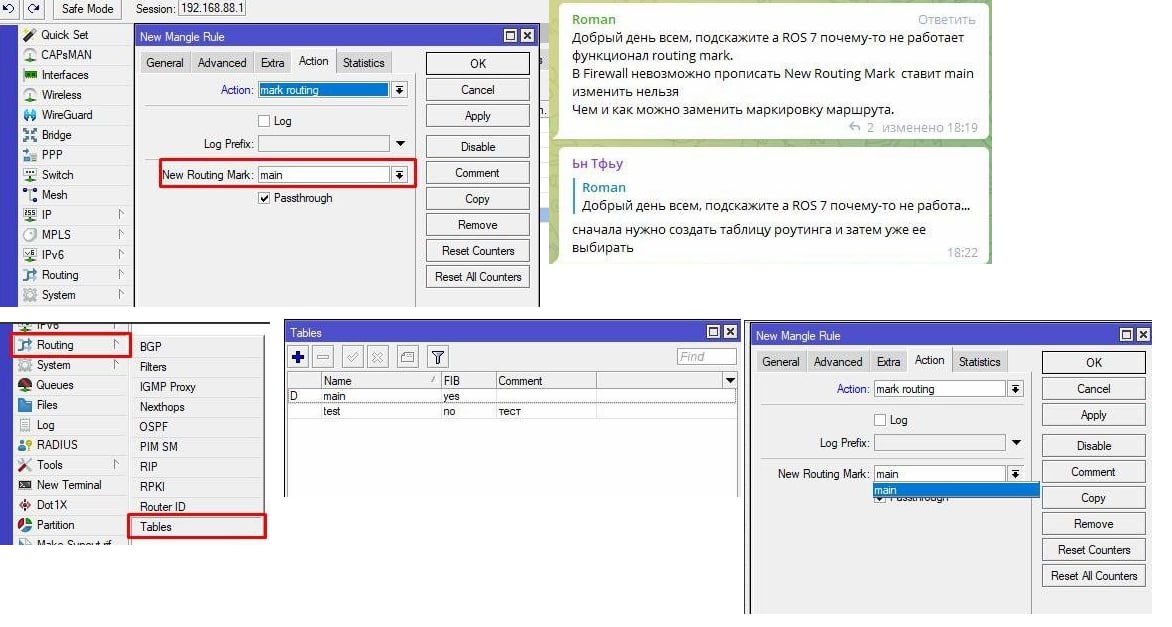1172x627 pixels.
Task: Click the blue plus Add icon in Tables
Action: [x=298, y=357]
